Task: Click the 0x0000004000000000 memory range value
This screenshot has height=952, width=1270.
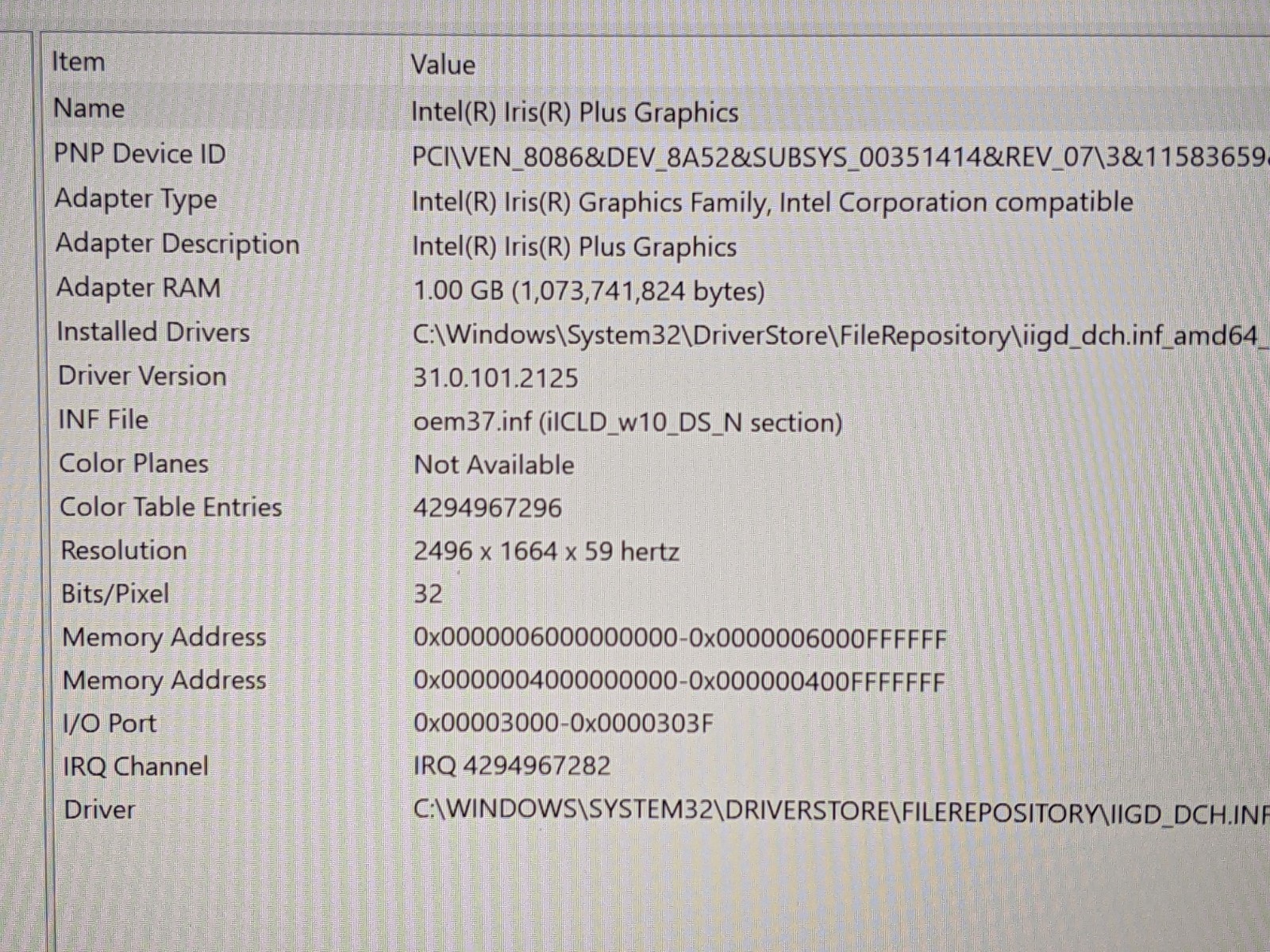Action: [x=679, y=681]
